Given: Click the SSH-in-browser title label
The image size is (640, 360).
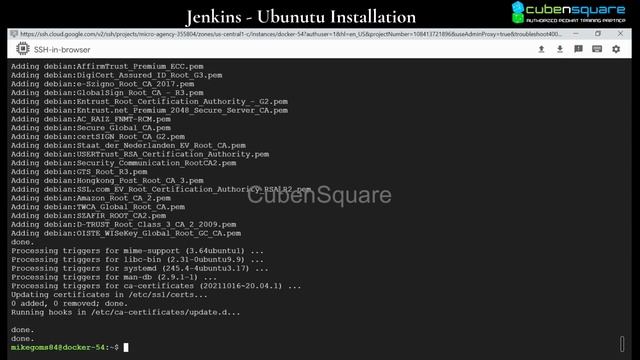Looking at the screenshot, I should [62, 50].
